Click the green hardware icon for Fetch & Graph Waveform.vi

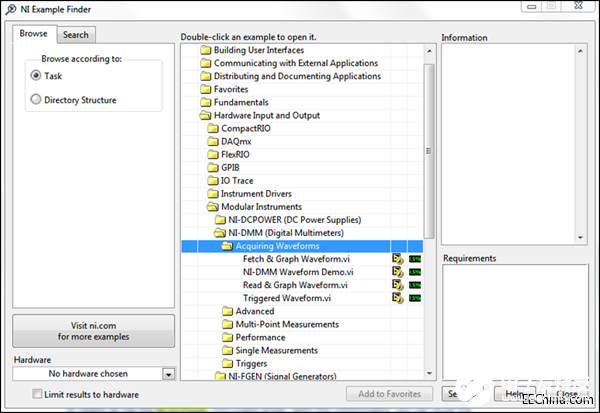(415, 259)
